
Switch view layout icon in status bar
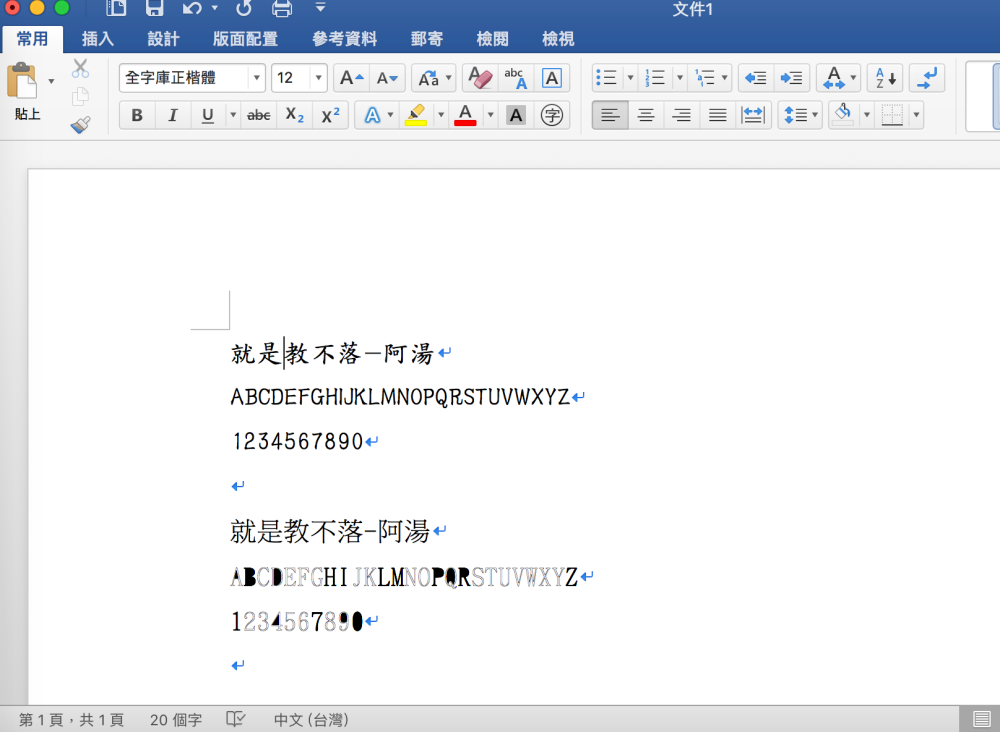[x=982, y=719]
